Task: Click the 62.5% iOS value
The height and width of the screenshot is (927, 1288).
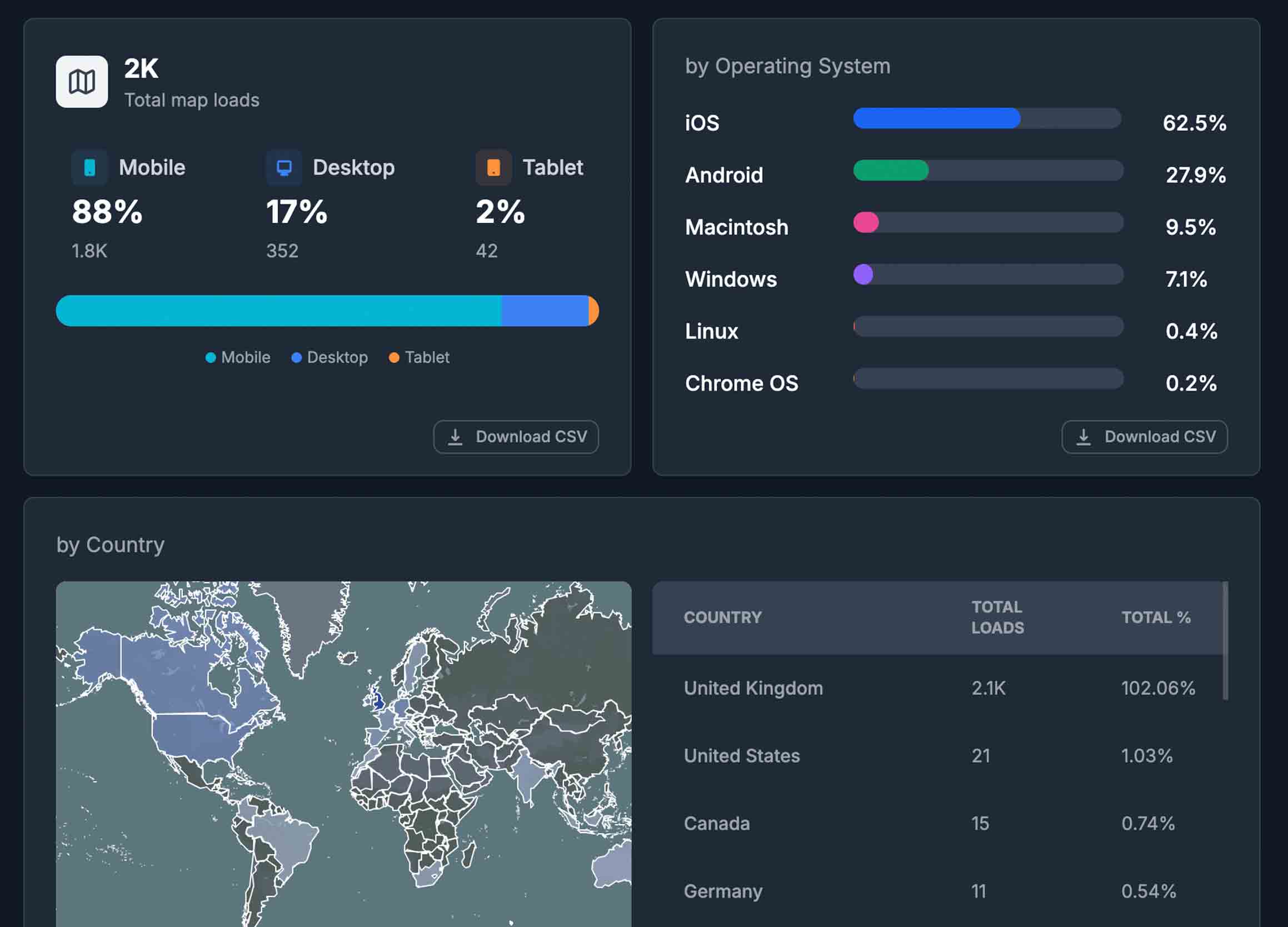Action: pyautogui.click(x=1194, y=123)
